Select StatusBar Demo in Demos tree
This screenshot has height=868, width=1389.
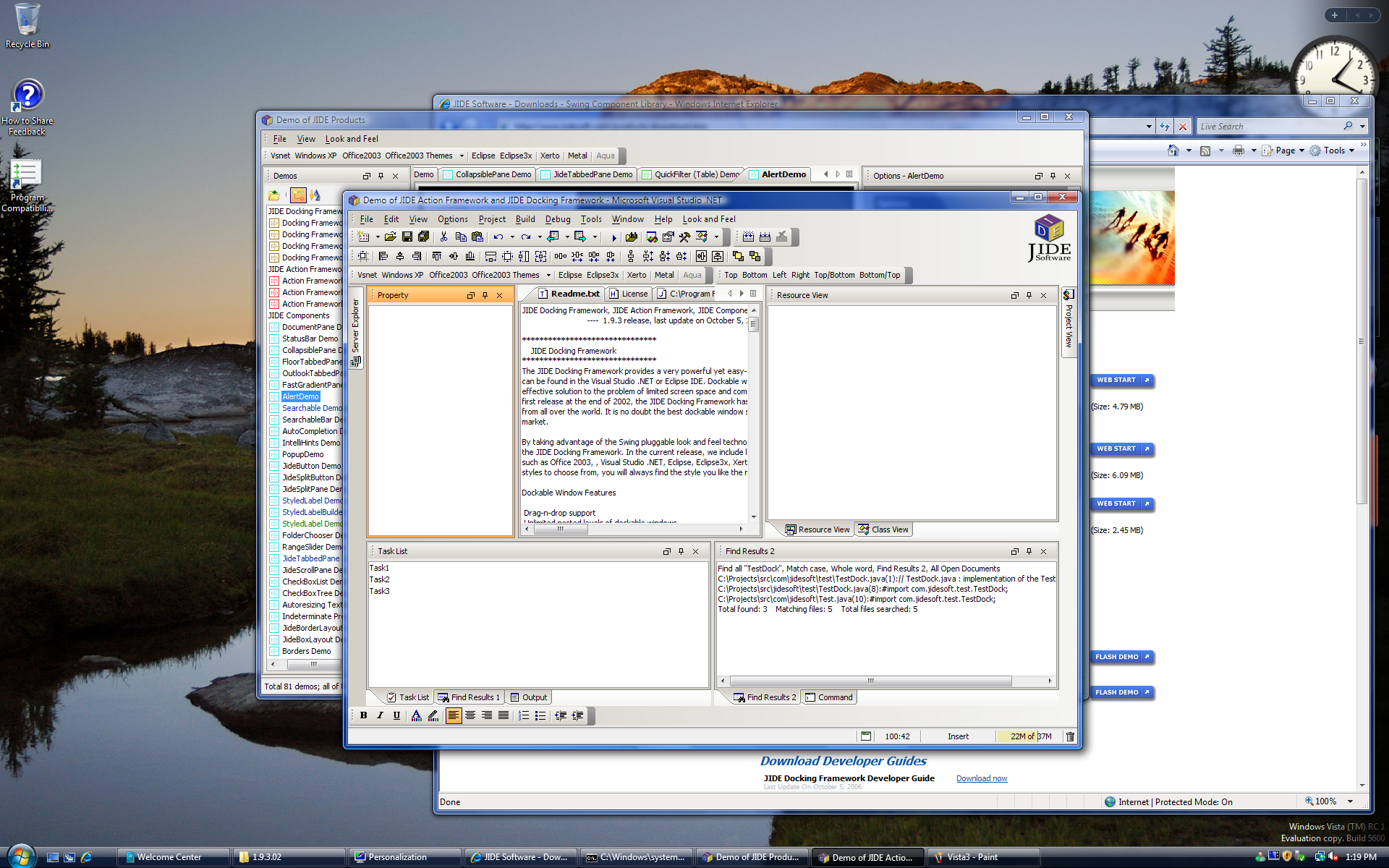[x=310, y=339]
